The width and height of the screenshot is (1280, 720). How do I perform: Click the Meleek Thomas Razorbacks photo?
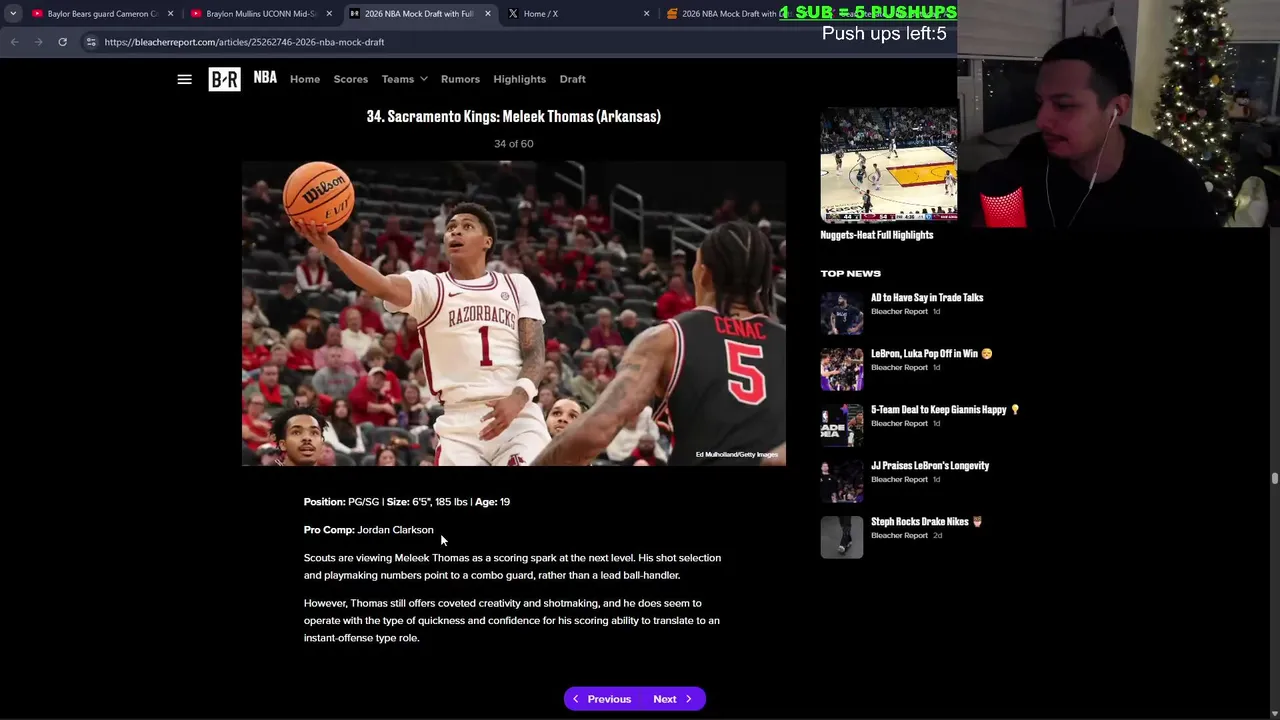514,313
